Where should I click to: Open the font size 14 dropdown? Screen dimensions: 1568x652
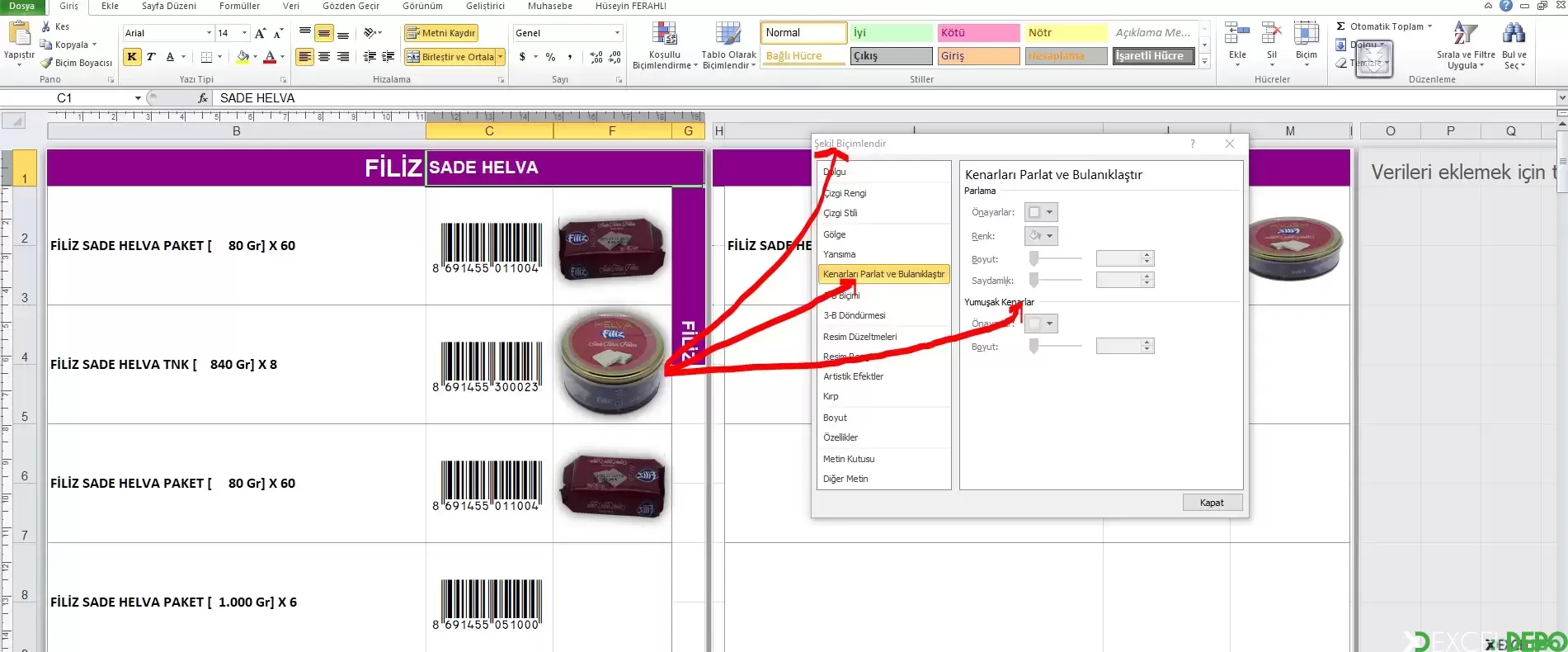[244, 33]
